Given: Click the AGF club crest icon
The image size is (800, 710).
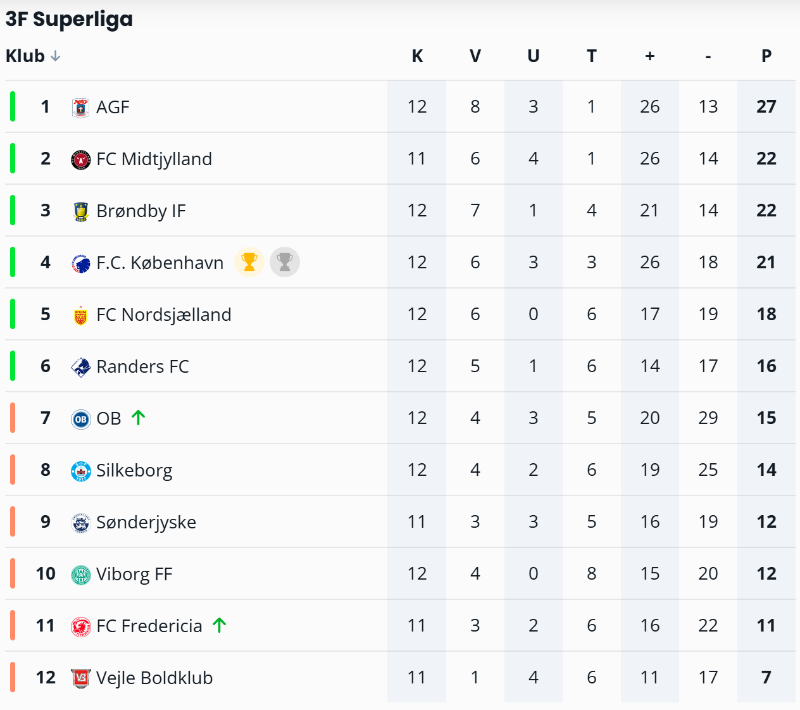Looking at the screenshot, I should 81,107.
